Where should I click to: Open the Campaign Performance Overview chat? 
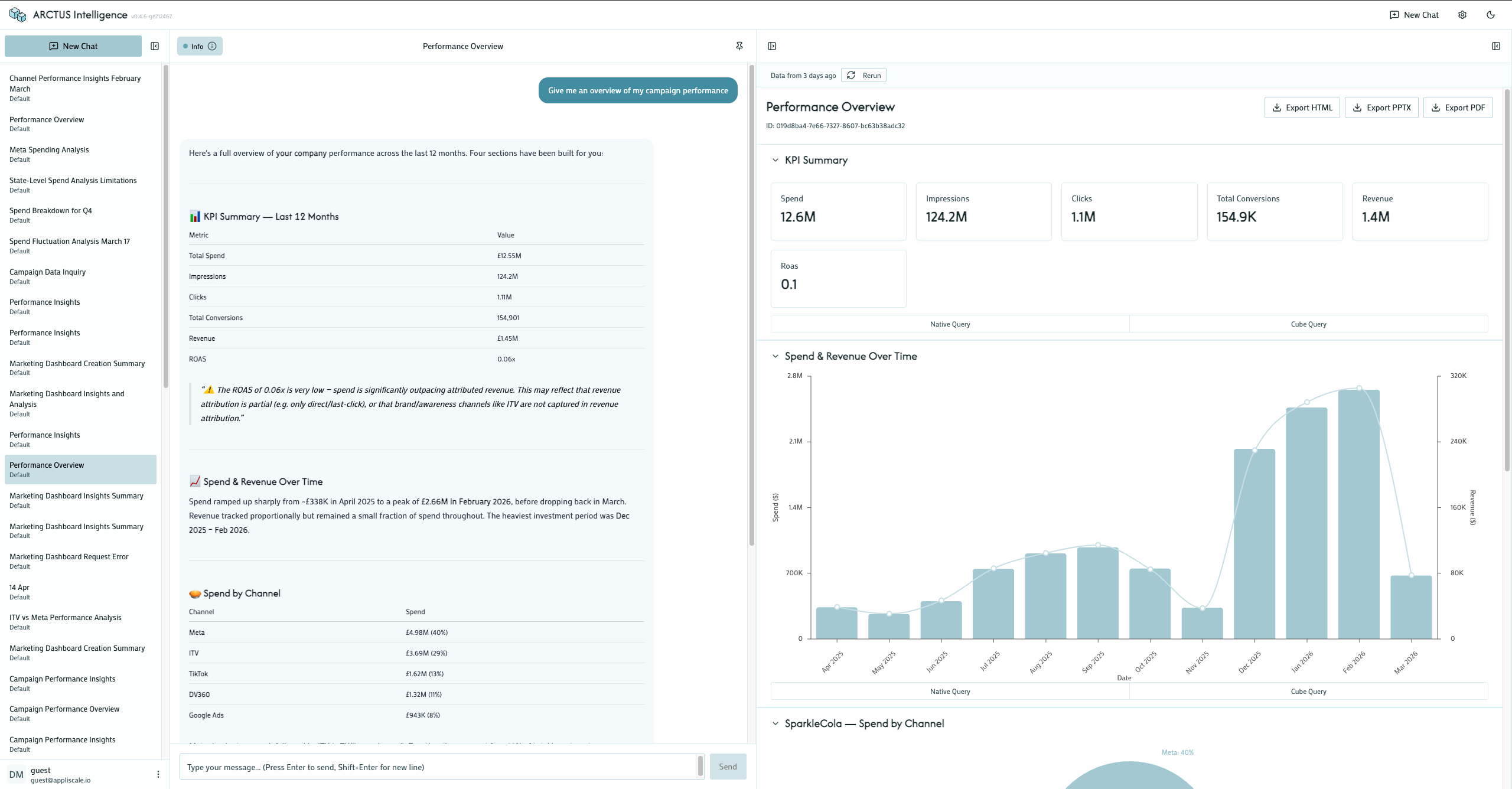[x=80, y=713]
